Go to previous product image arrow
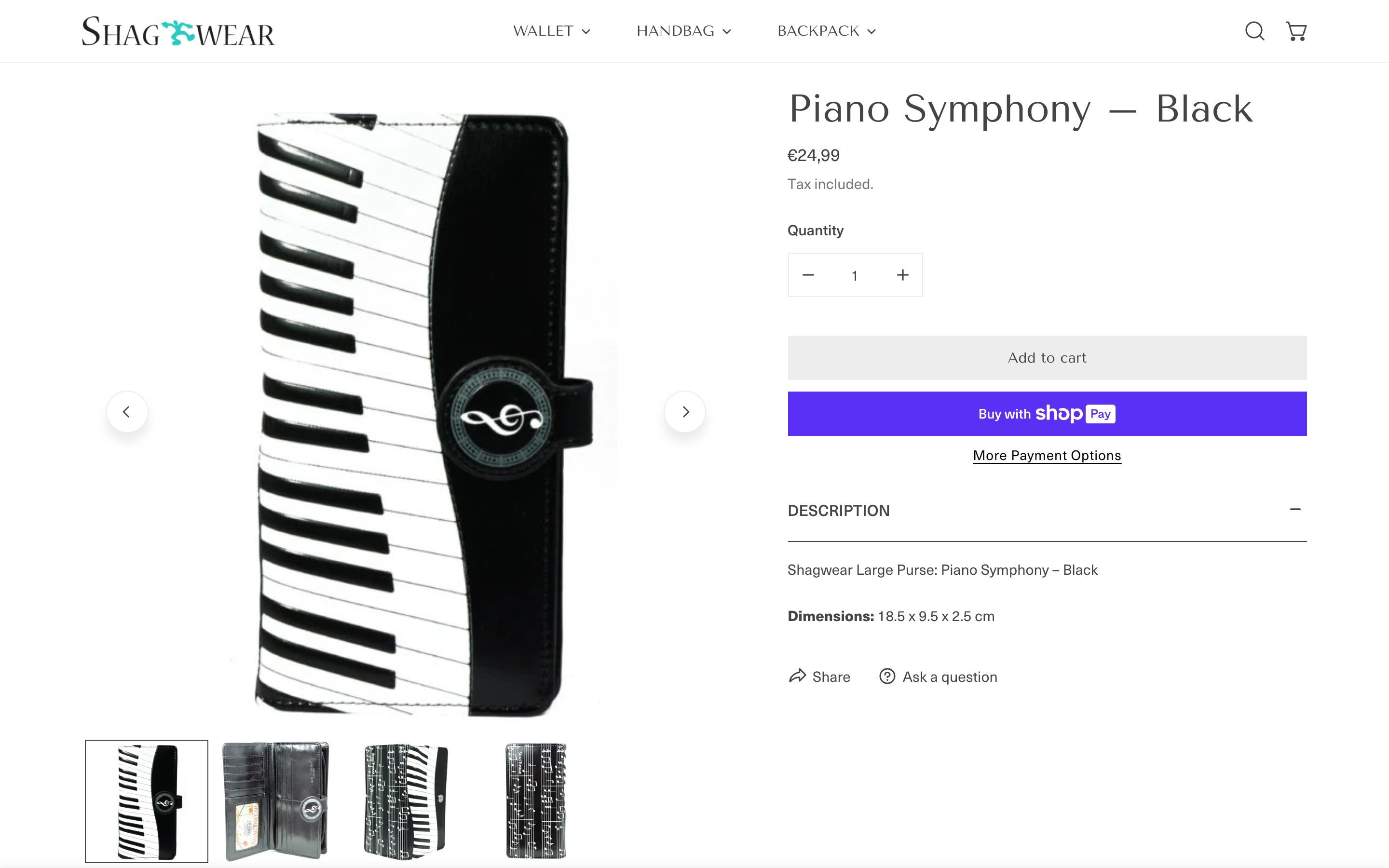 coord(127,412)
